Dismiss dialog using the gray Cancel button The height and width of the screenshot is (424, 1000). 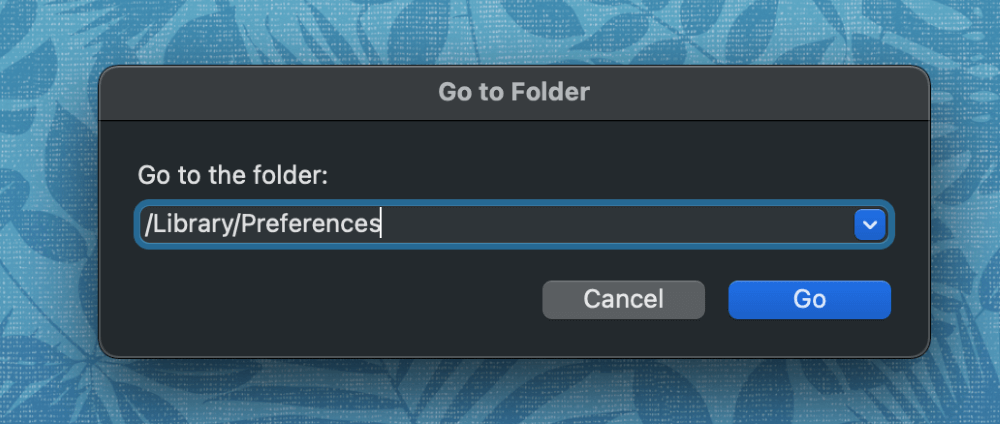pyautogui.click(x=623, y=300)
